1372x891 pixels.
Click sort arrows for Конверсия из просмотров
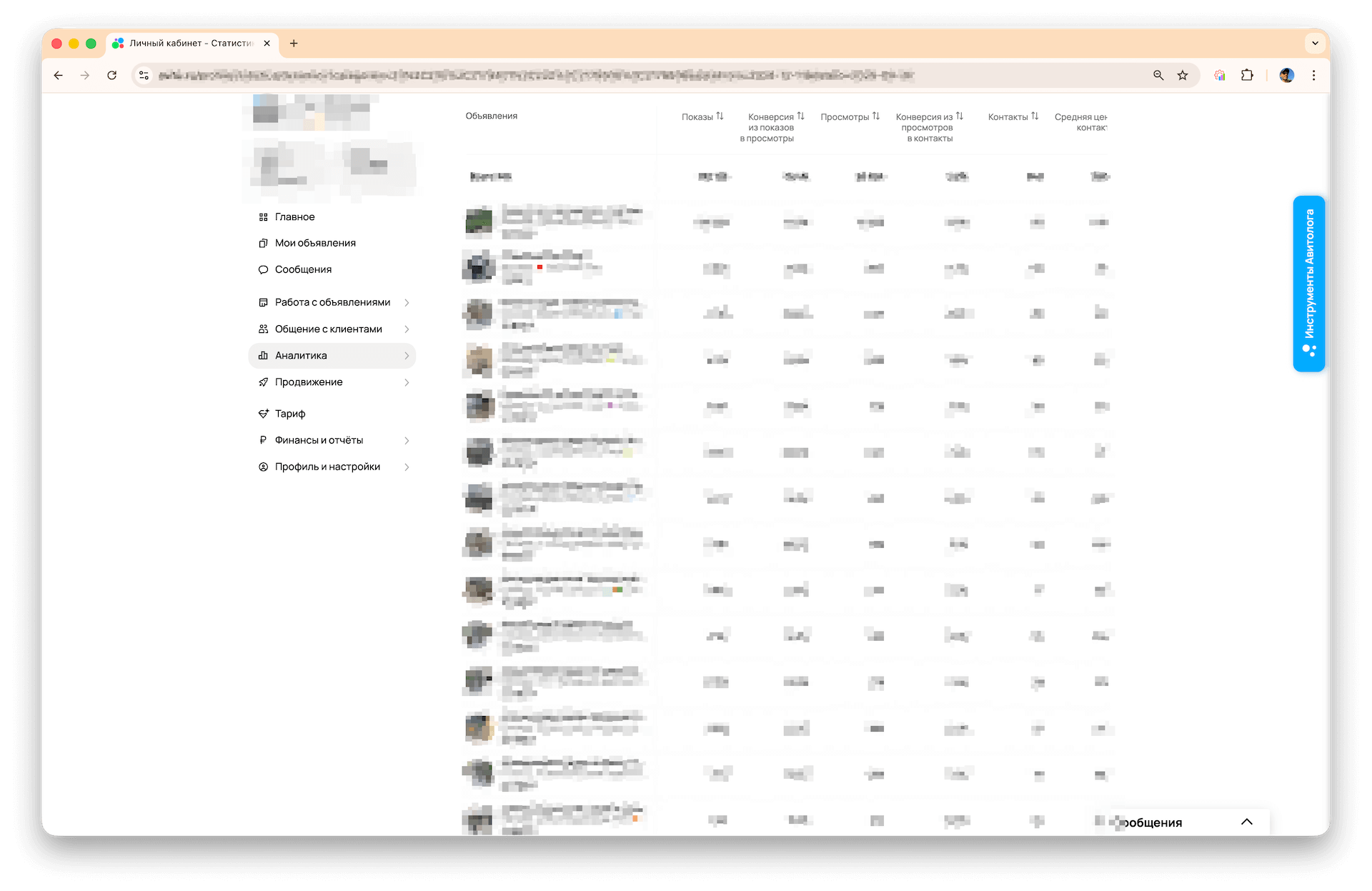pos(960,116)
